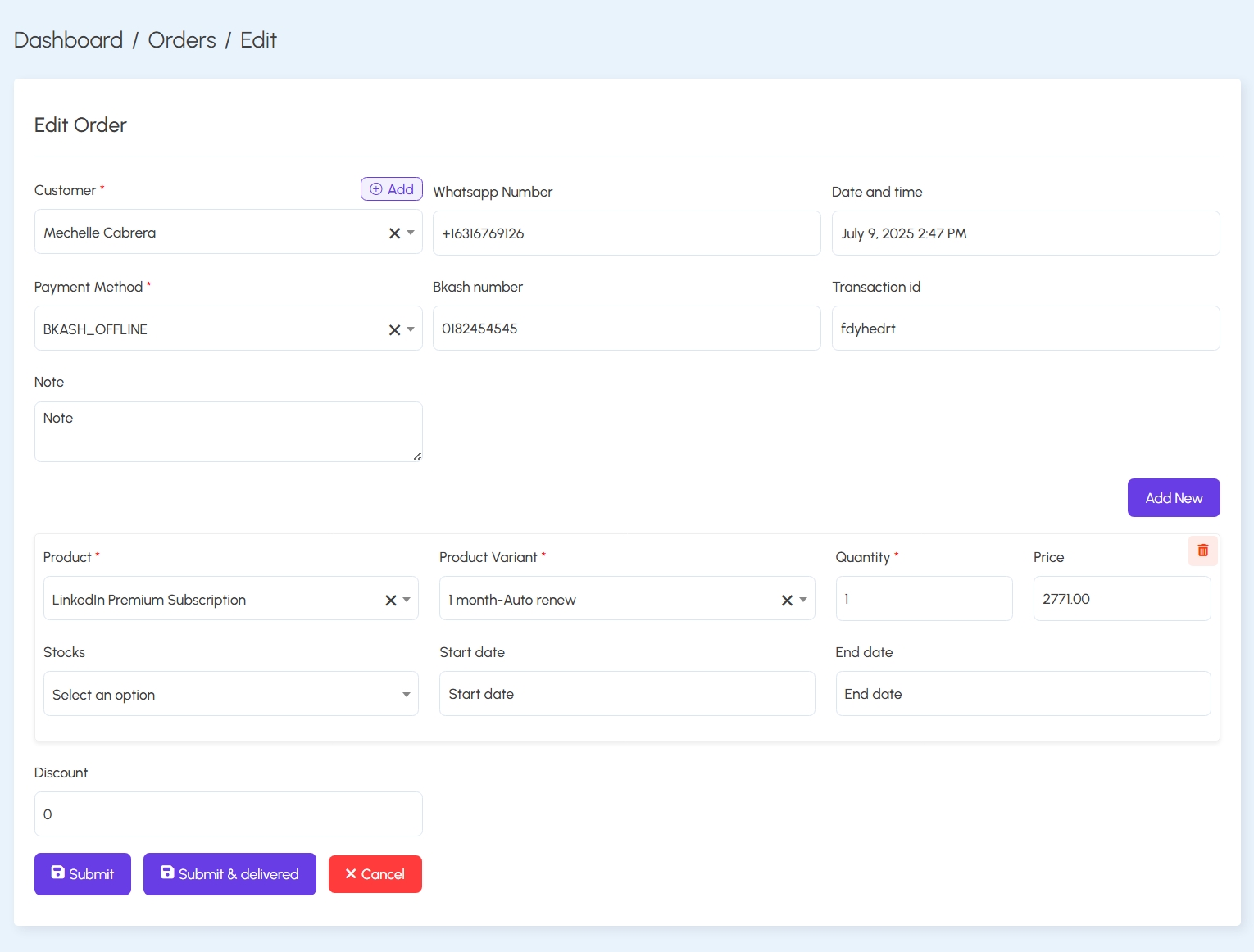Screen dimensions: 1254x952
Task: Open the Orders breadcrumb link
Action: [182, 40]
